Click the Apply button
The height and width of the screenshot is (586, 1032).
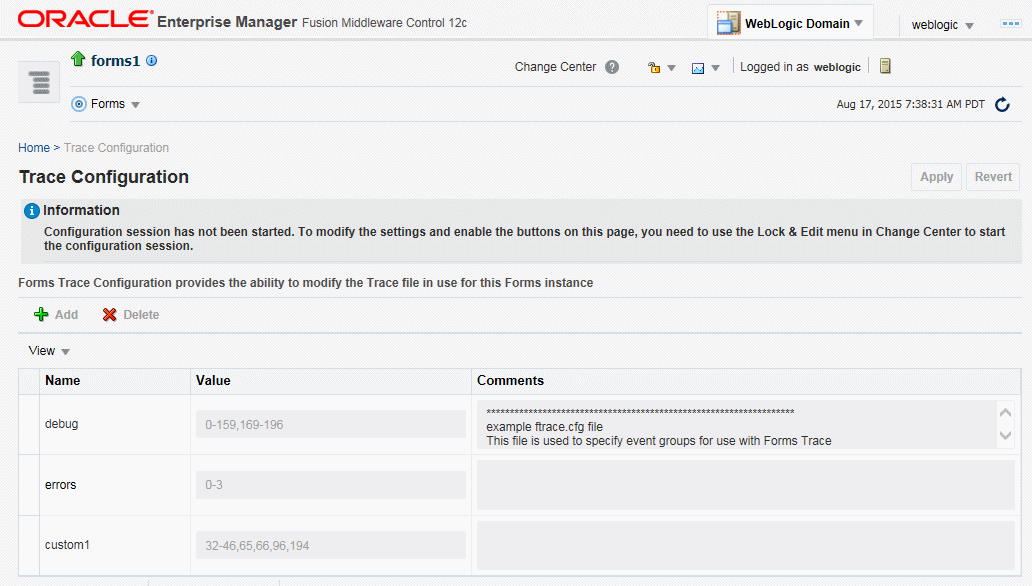pyautogui.click(x=936, y=177)
